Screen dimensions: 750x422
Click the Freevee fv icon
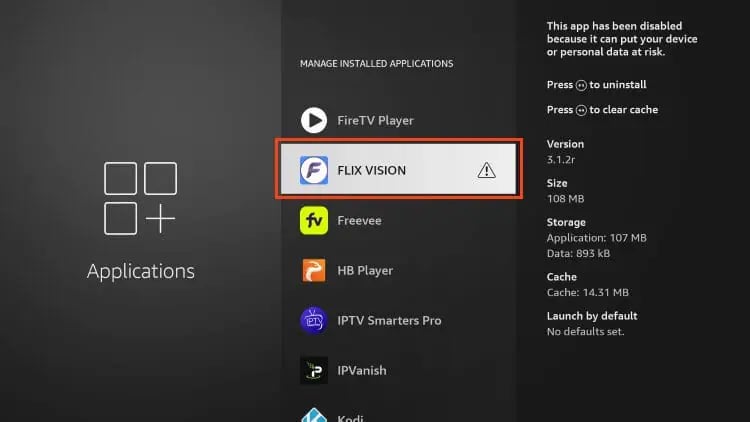point(314,220)
